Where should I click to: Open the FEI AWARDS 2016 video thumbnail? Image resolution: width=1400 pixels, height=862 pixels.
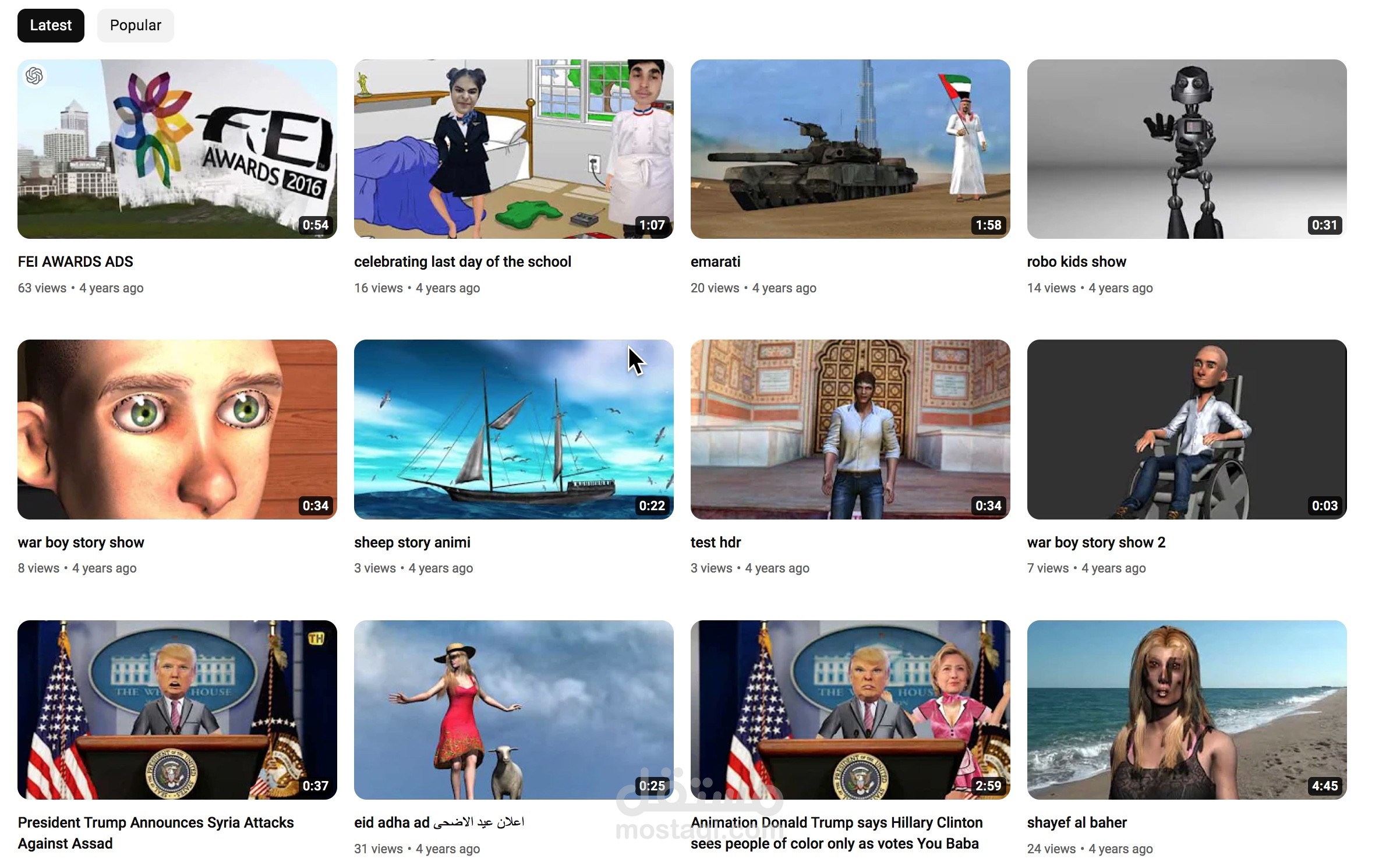tap(177, 149)
